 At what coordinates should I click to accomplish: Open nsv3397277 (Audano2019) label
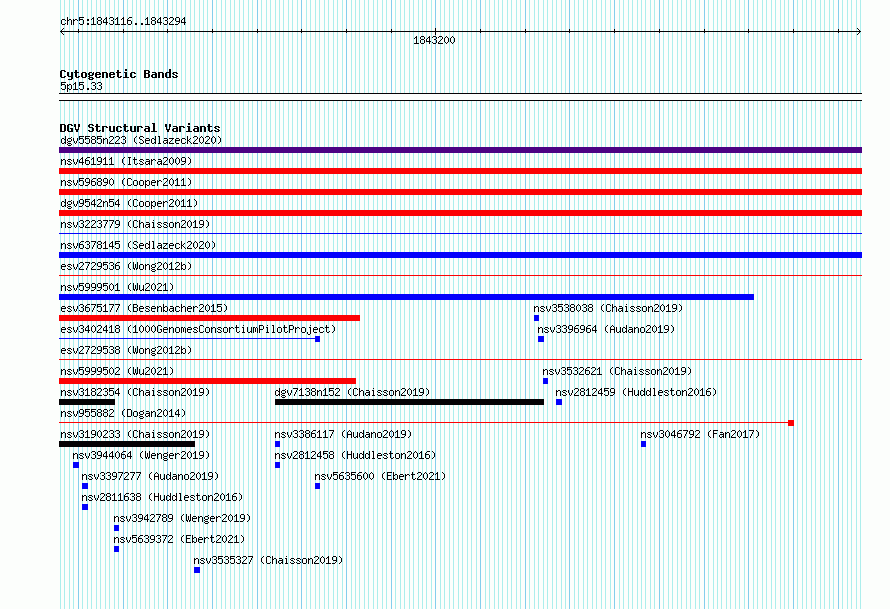pos(150,476)
